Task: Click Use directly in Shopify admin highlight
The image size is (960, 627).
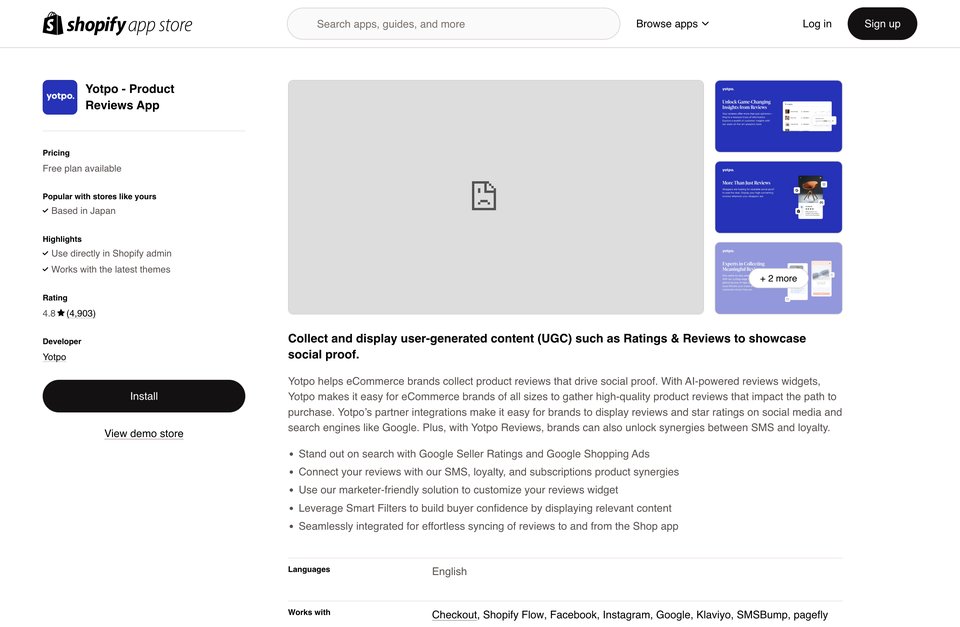Action: [111, 253]
